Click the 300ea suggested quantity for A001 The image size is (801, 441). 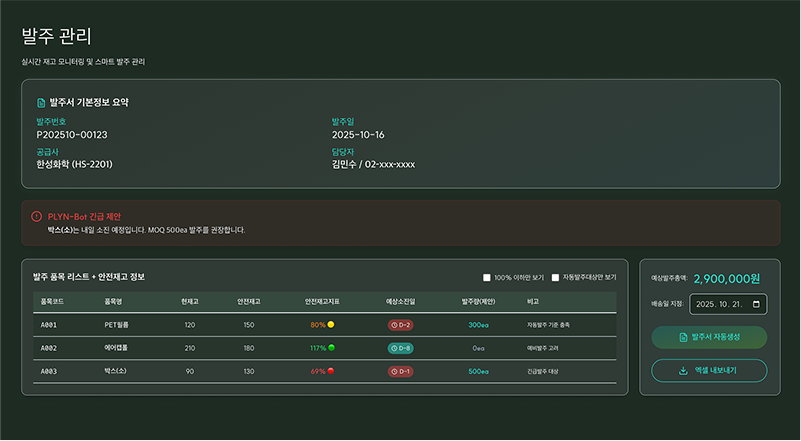(x=478, y=325)
